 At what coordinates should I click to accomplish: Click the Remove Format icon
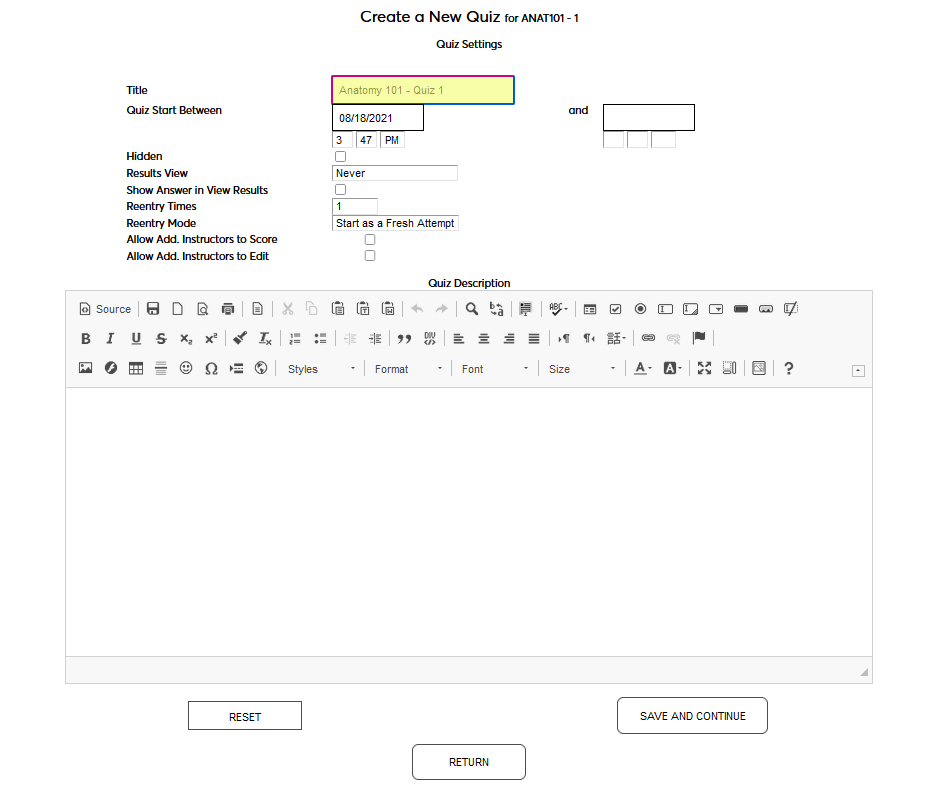click(x=265, y=339)
